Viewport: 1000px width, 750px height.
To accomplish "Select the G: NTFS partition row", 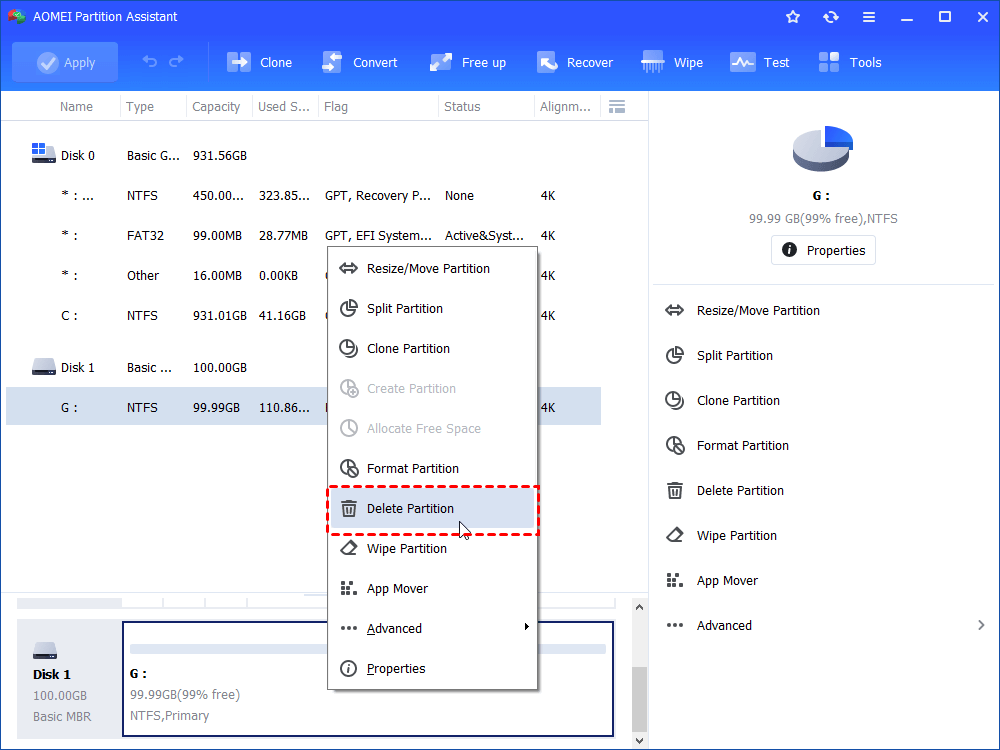I will 304,406.
